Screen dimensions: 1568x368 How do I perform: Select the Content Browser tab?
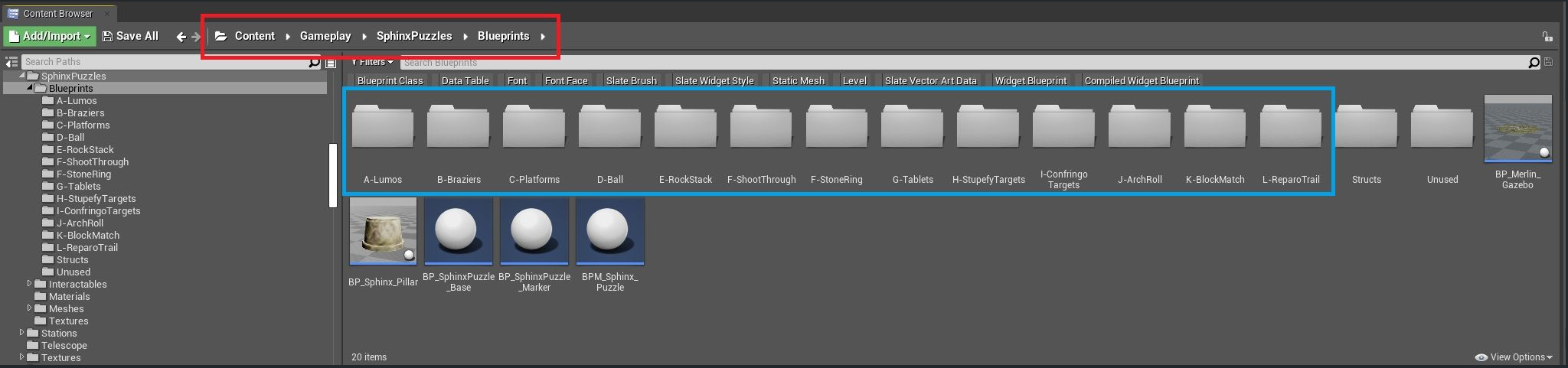point(57,13)
